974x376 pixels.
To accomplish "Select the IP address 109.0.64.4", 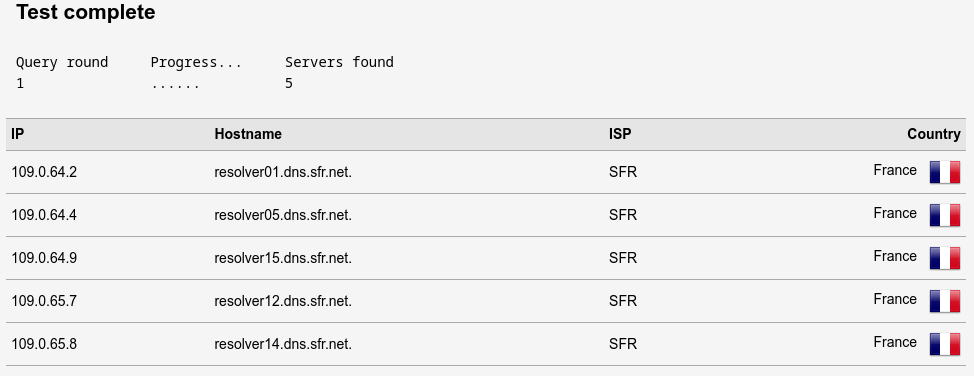I will point(44,215).
